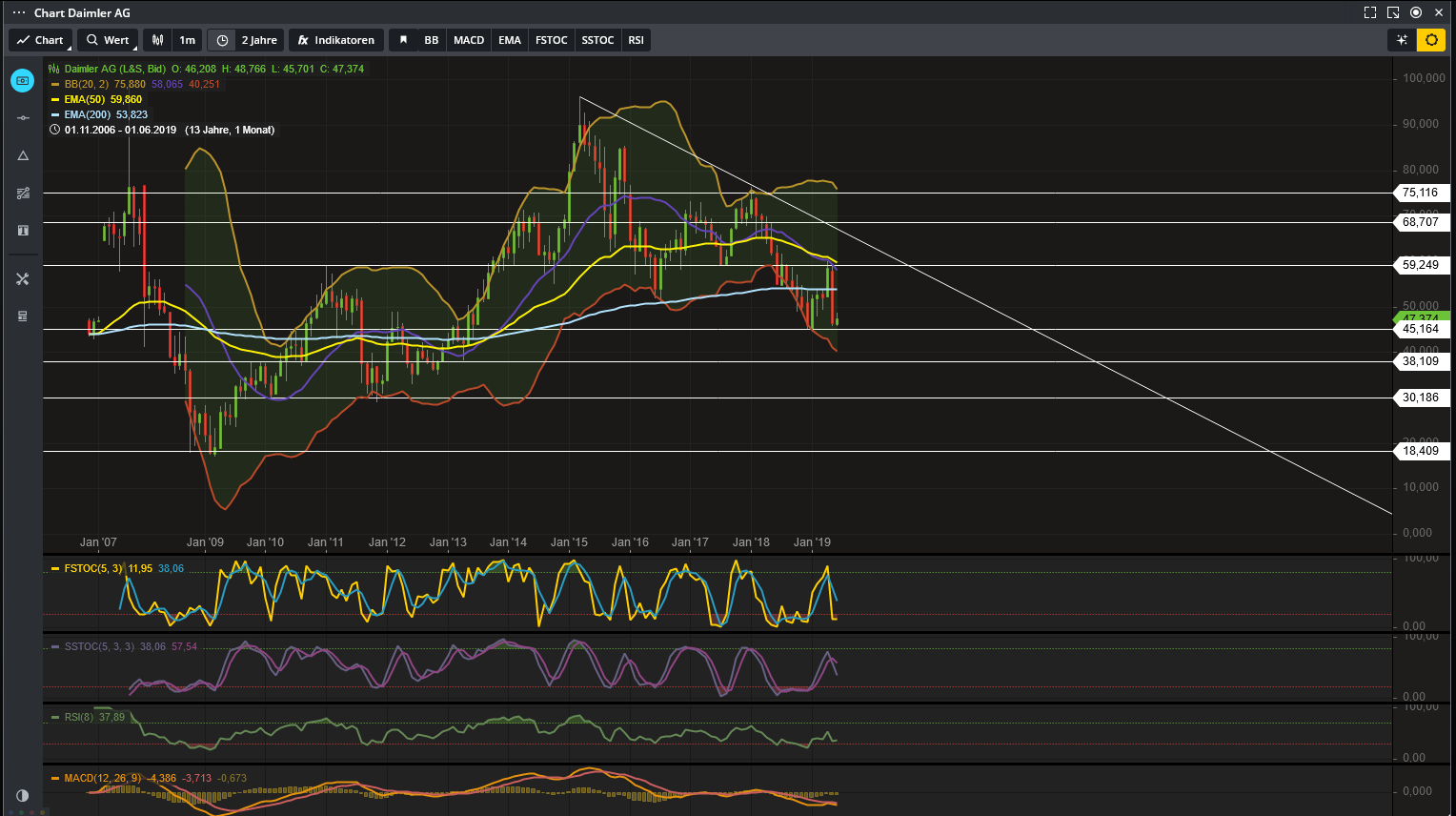Click the candlestick chart type icon
Image resolution: width=1456 pixels, height=816 pixels.
[x=158, y=40]
